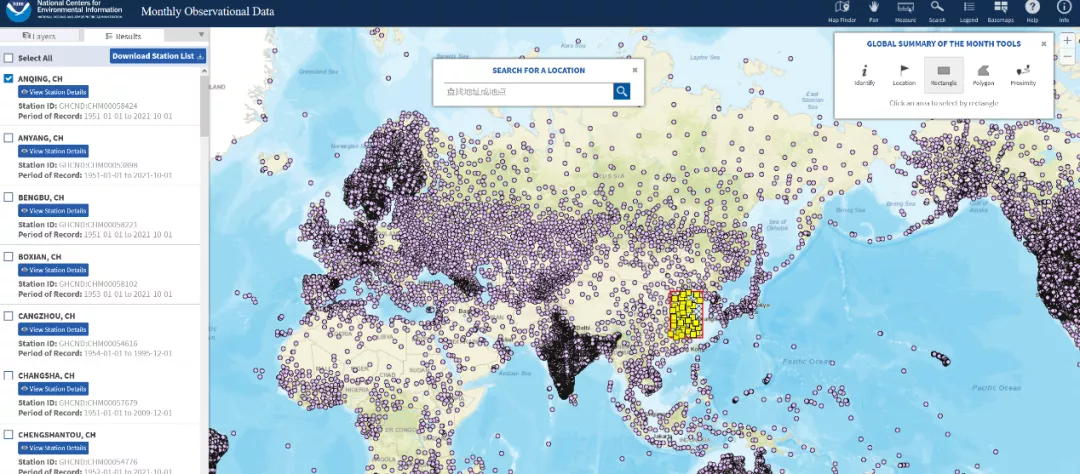This screenshot has width=1080, height=474.
Task: Click the ANQING, CH station name
Action: (40, 79)
